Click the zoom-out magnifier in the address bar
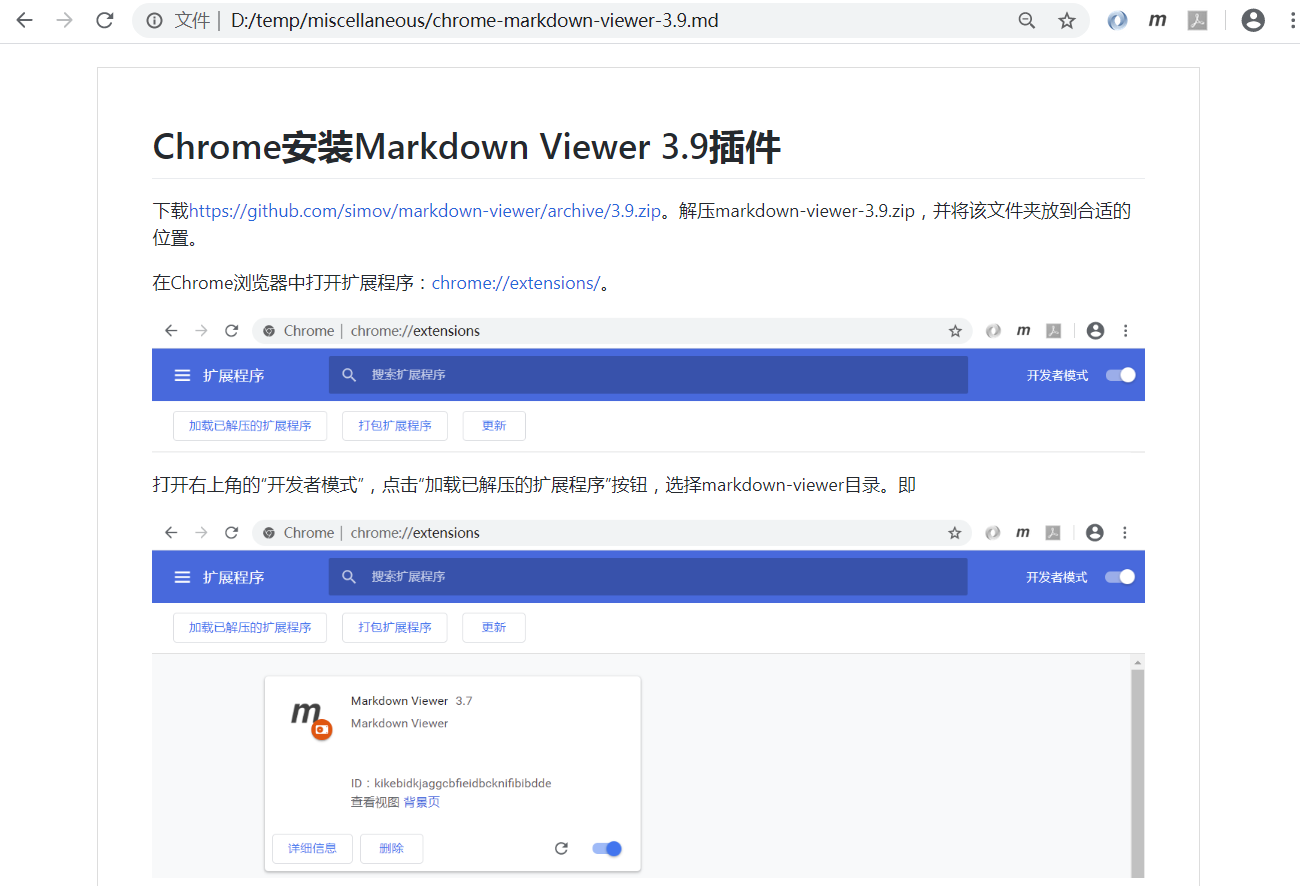The image size is (1300, 886). point(1026,20)
